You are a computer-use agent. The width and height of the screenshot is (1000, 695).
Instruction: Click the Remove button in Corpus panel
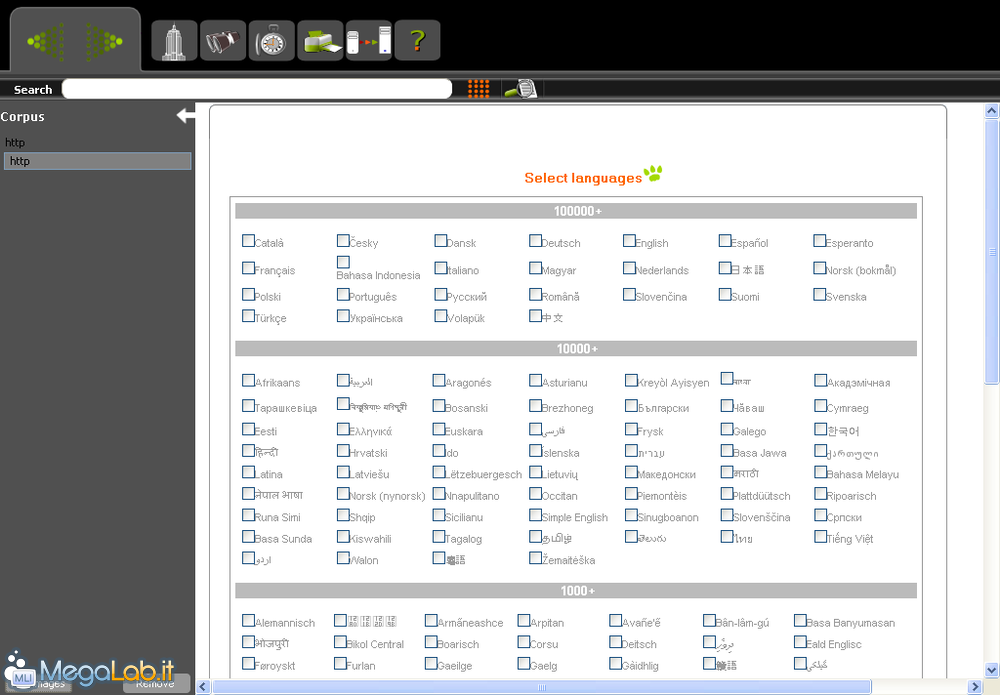156,684
